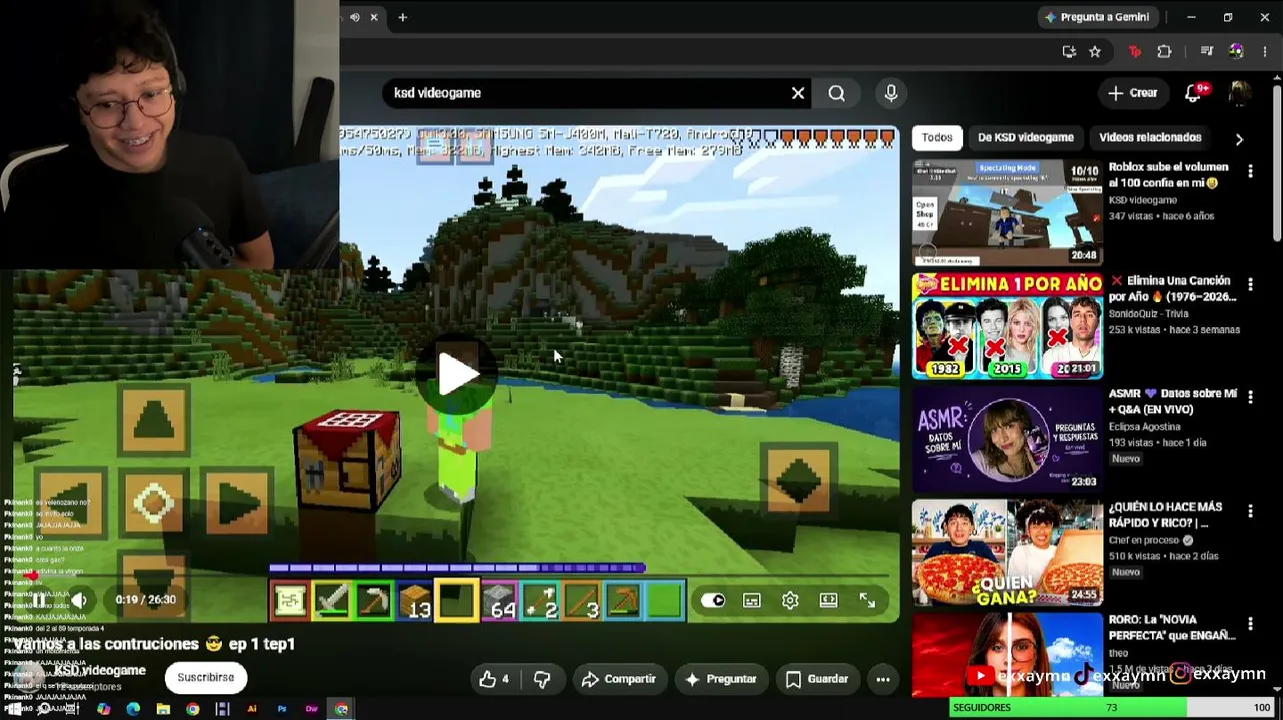Open Adobe Photoshop from the taskbar
The height and width of the screenshot is (720, 1283).
click(x=282, y=709)
